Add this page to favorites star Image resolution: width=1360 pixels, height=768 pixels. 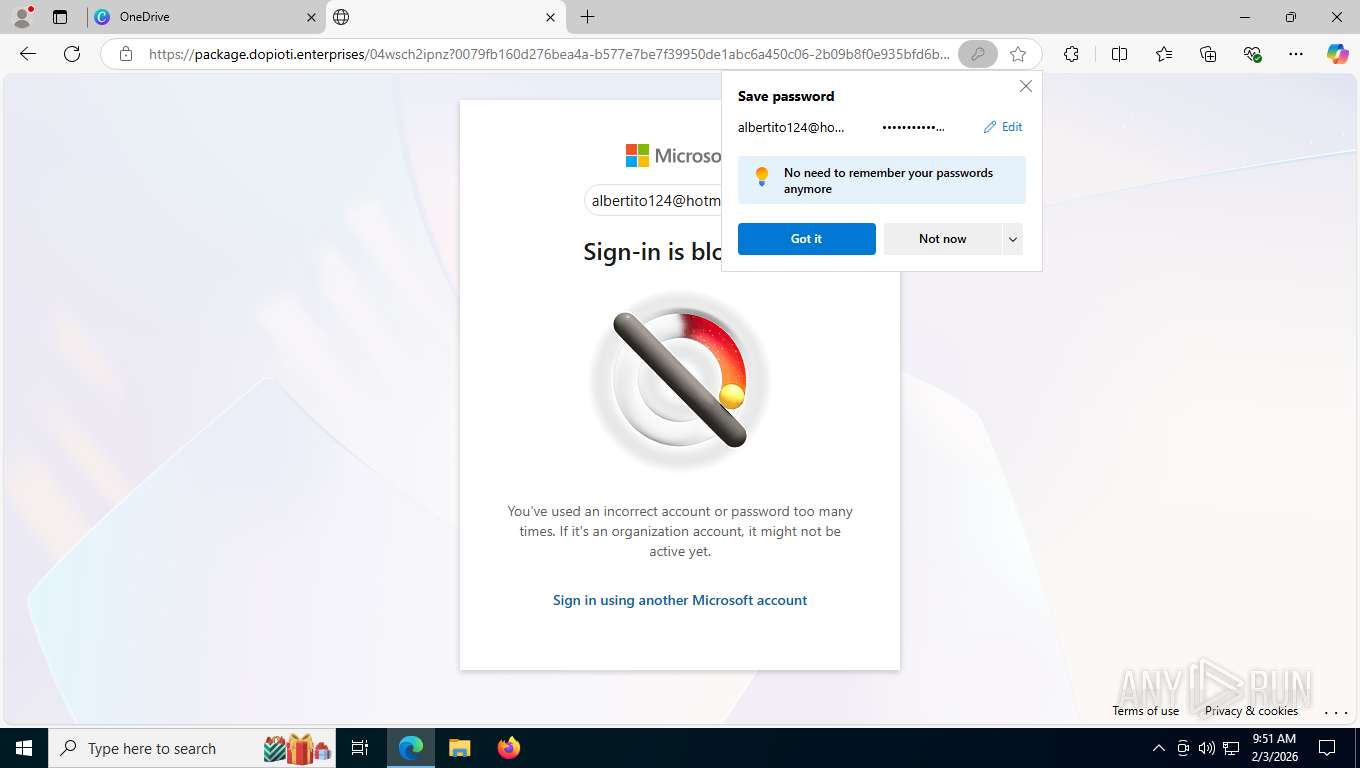1018,54
